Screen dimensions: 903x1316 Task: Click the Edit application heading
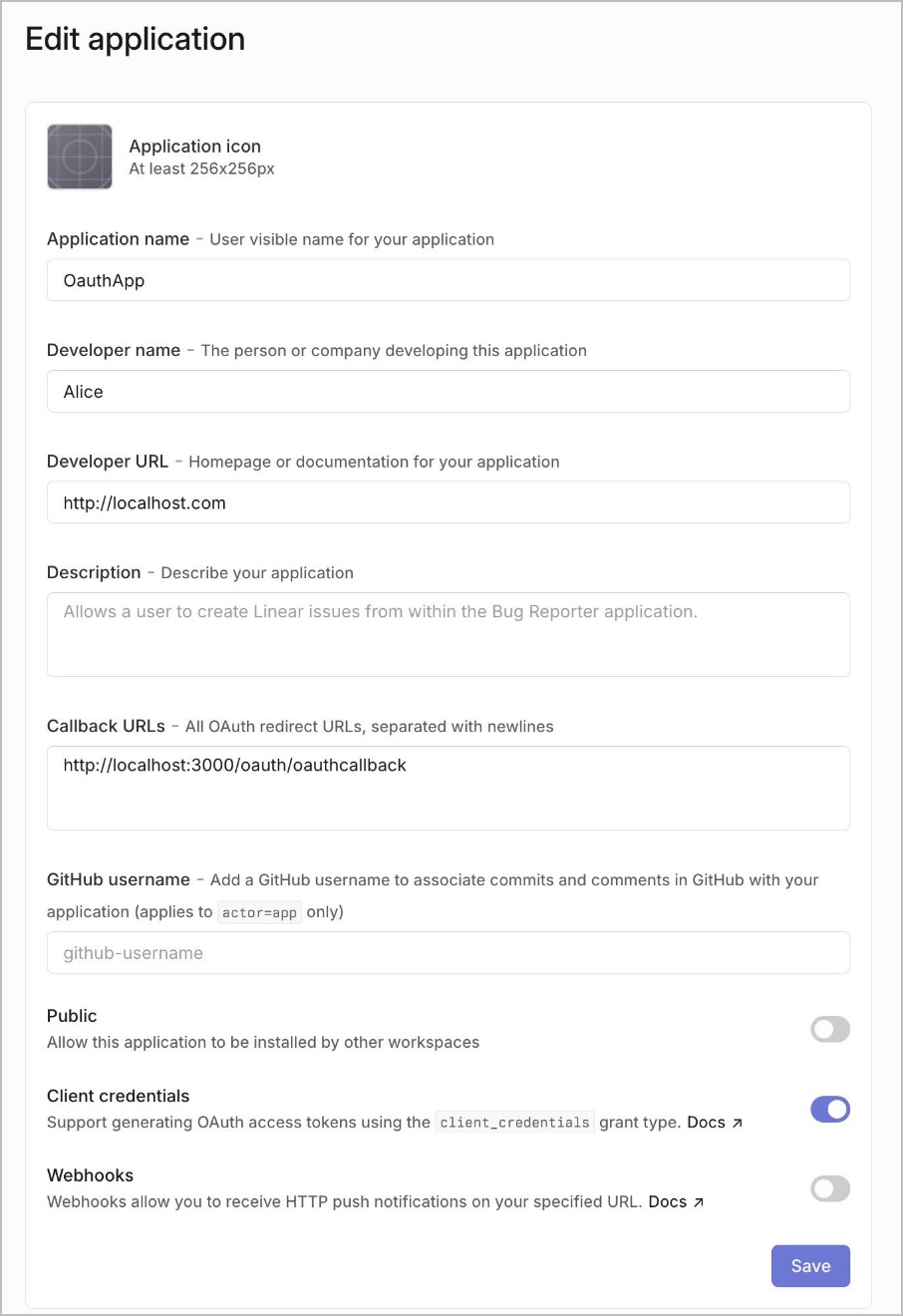[x=136, y=39]
